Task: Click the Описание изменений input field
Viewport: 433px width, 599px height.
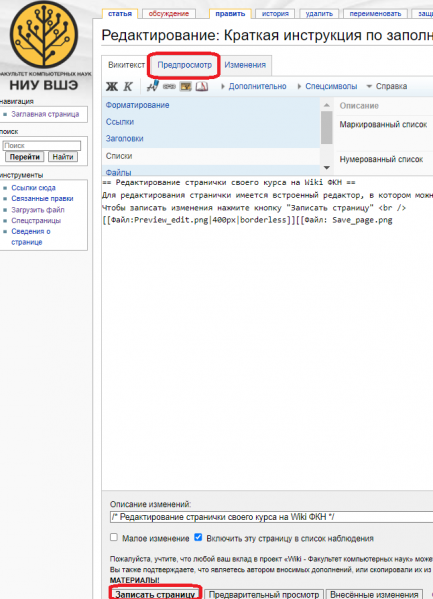Action: (x=271, y=517)
